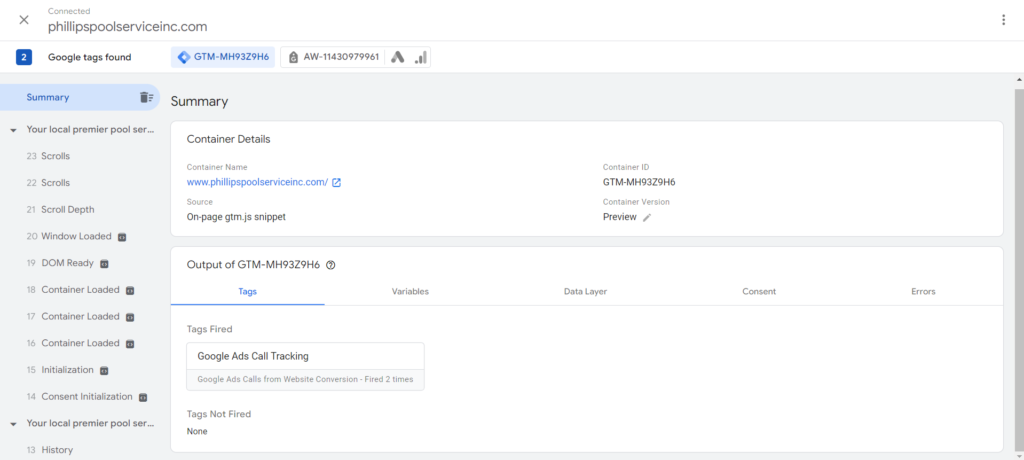The height and width of the screenshot is (460, 1024).
Task: Click the API icon beside 17 Container Loaded
Action: [130, 317]
